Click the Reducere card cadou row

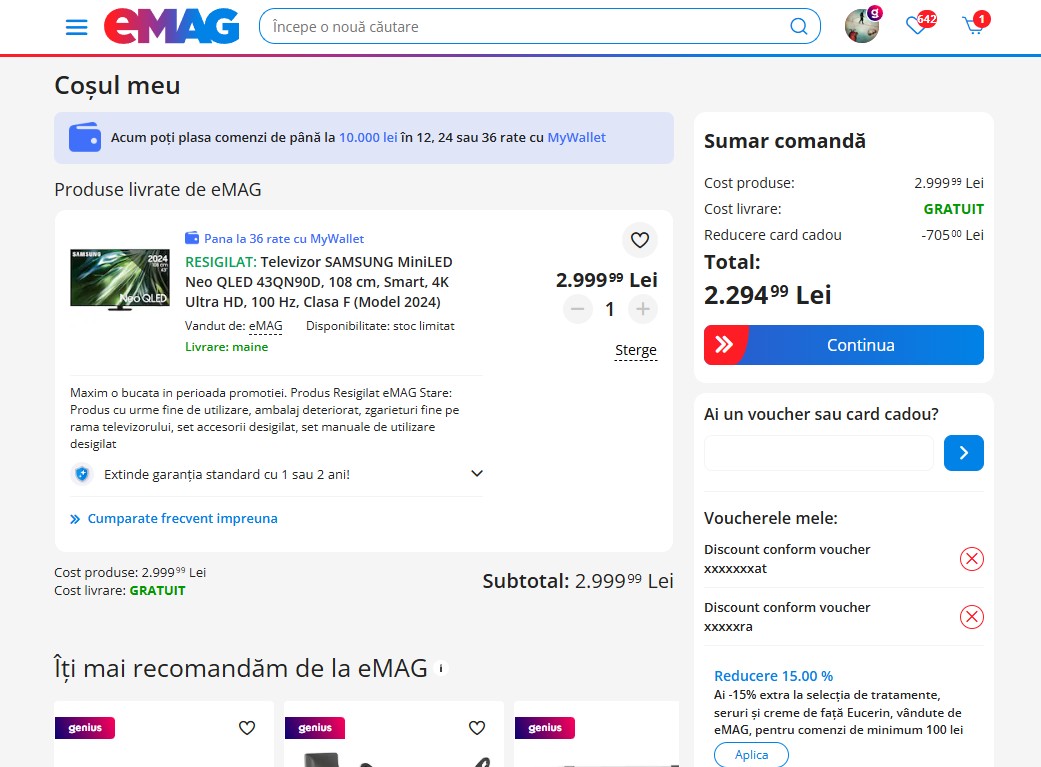844,235
